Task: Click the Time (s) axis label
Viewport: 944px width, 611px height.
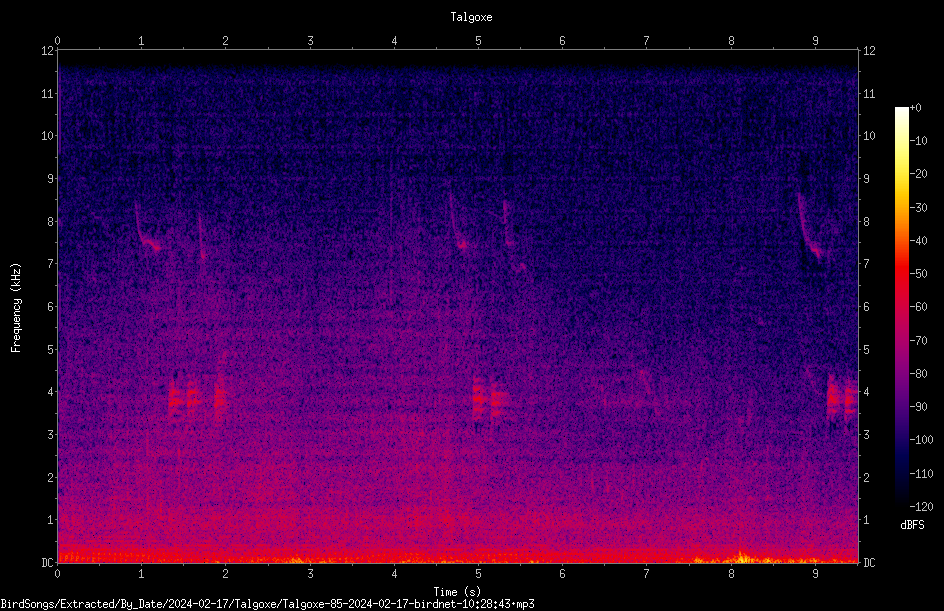Action: click(457, 591)
